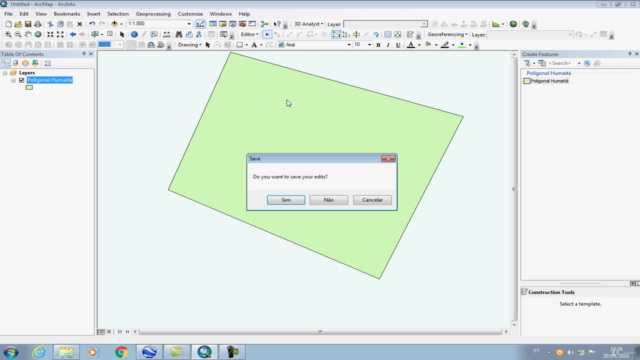Open the Selection menu
The height and width of the screenshot is (360, 640).
coord(118,14)
